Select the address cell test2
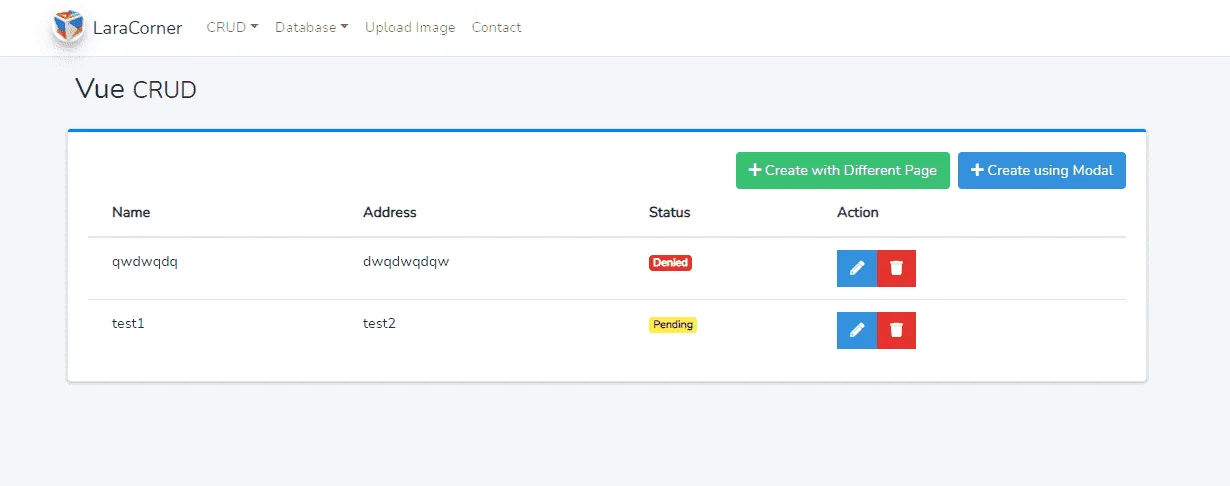Image resolution: width=1230 pixels, height=486 pixels. click(380, 324)
